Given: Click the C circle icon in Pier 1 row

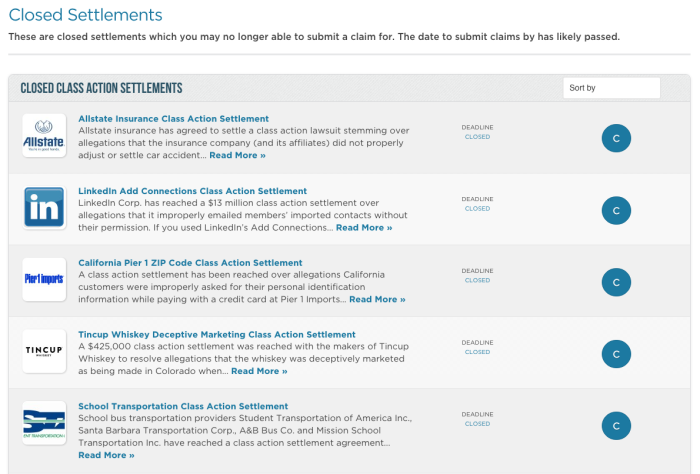Looking at the screenshot, I should (x=616, y=282).
